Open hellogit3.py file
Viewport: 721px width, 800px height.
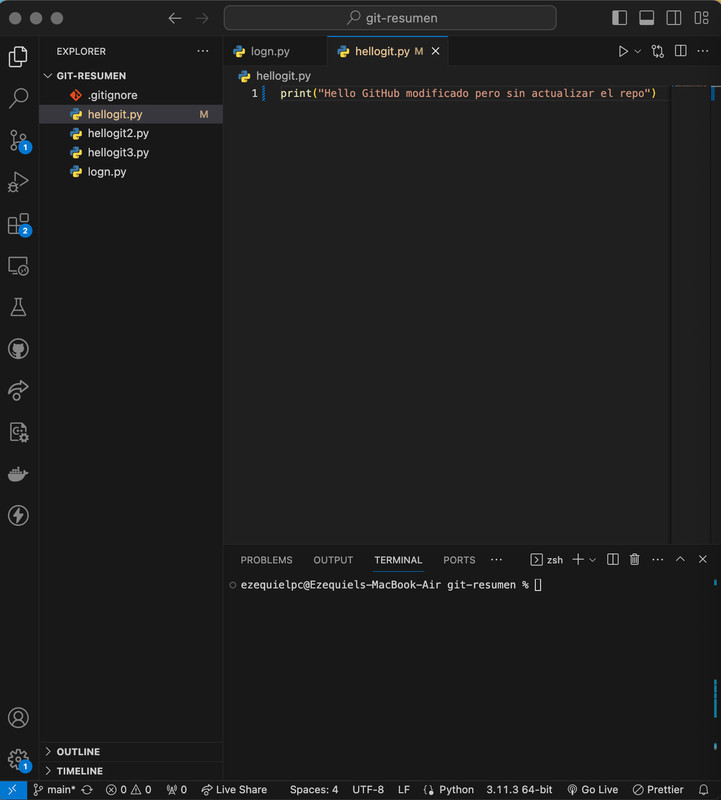tap(131, 153)
